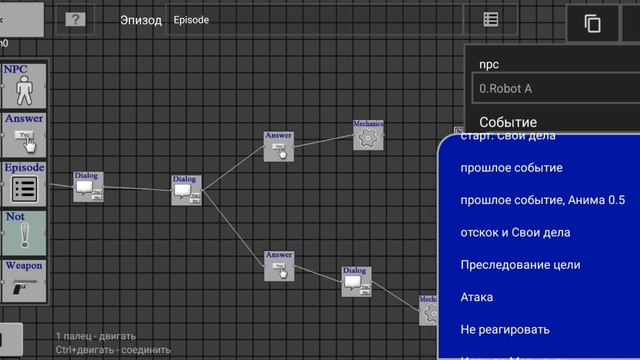This screenshot has width=640, height=360.
Task: Choose 'Атака' from the event list
Action: [477, 297]
